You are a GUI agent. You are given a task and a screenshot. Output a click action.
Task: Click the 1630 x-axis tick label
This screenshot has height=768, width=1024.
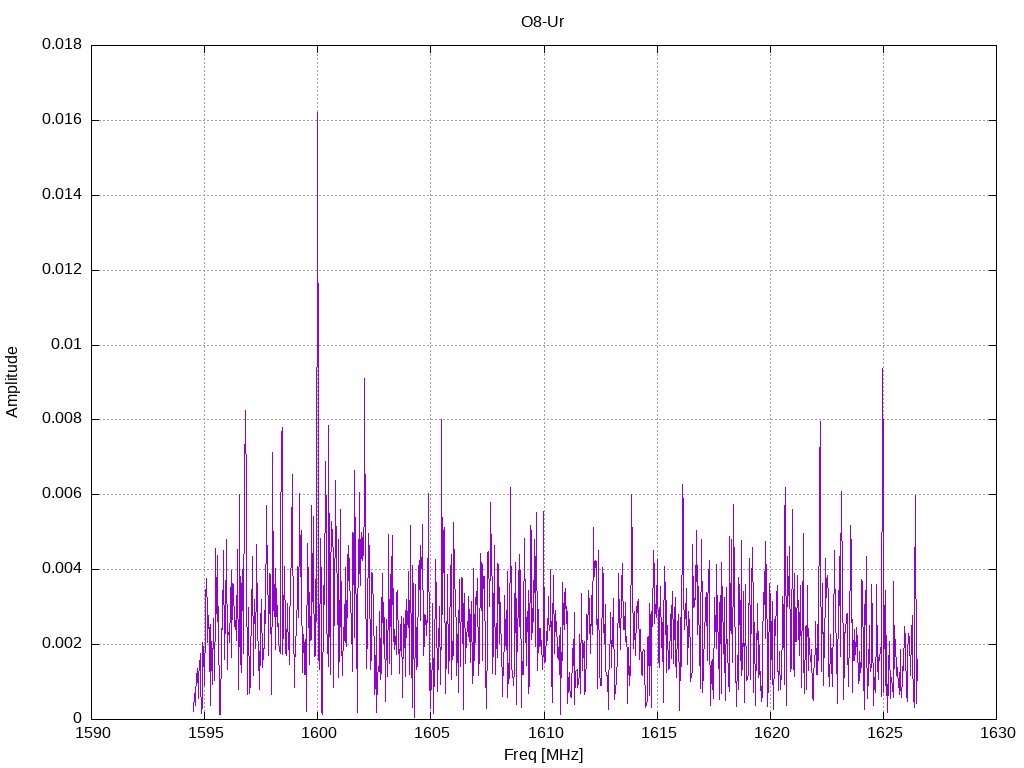pos(998,733)
